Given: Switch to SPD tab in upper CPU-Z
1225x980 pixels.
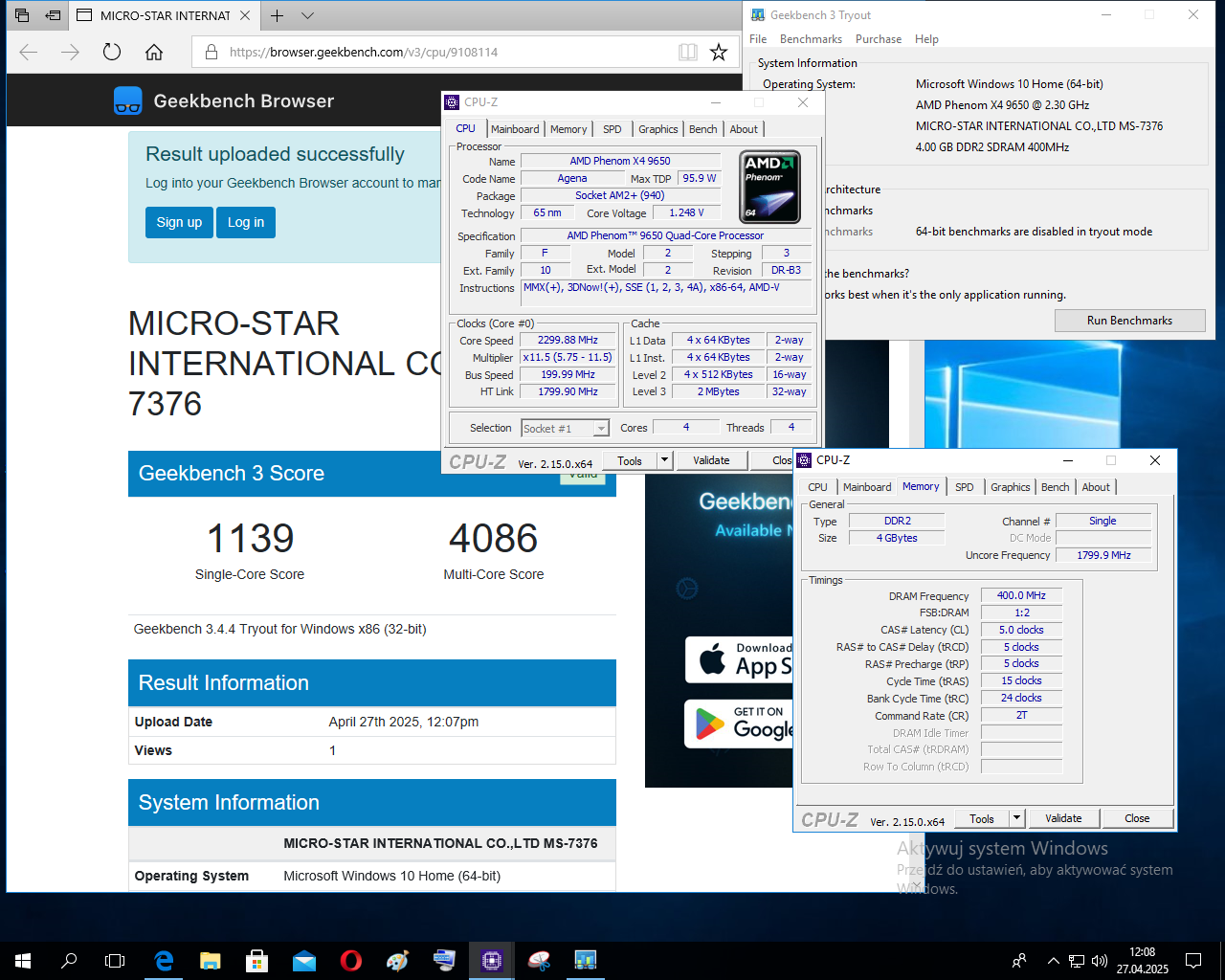Looking at the screenshot, I should (612, 129).
